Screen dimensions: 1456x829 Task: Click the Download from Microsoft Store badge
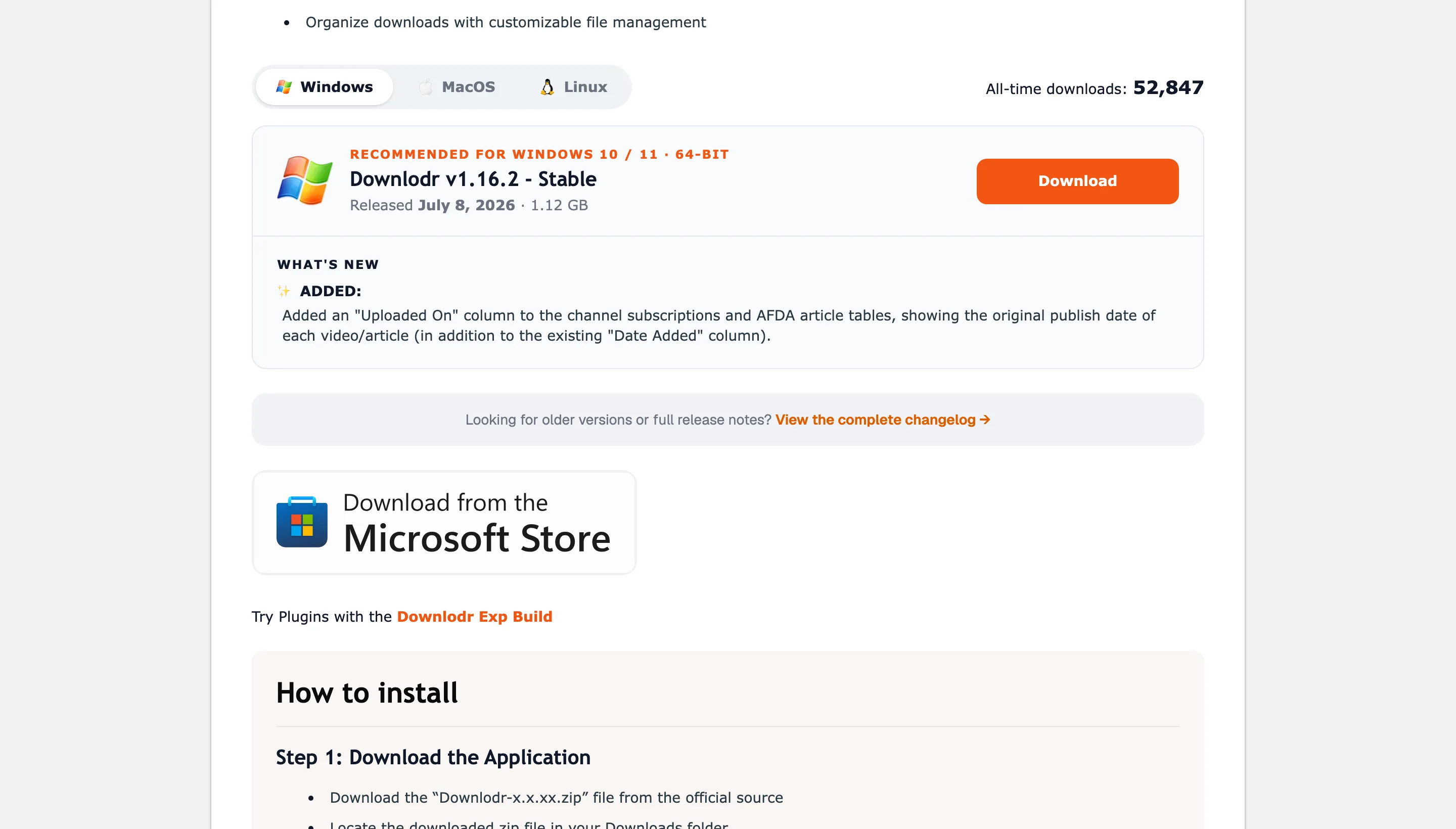(x=444, y=523)
